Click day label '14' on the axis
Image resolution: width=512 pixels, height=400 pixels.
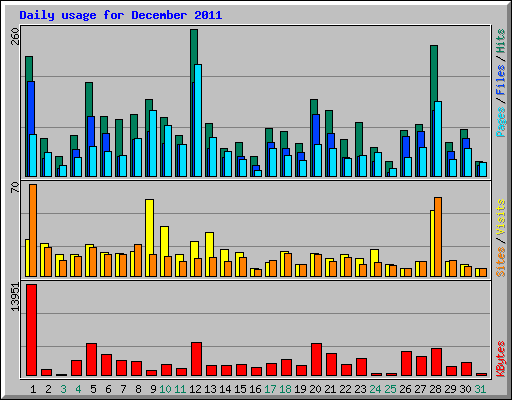pyautogui.click(x=225, y=389)
